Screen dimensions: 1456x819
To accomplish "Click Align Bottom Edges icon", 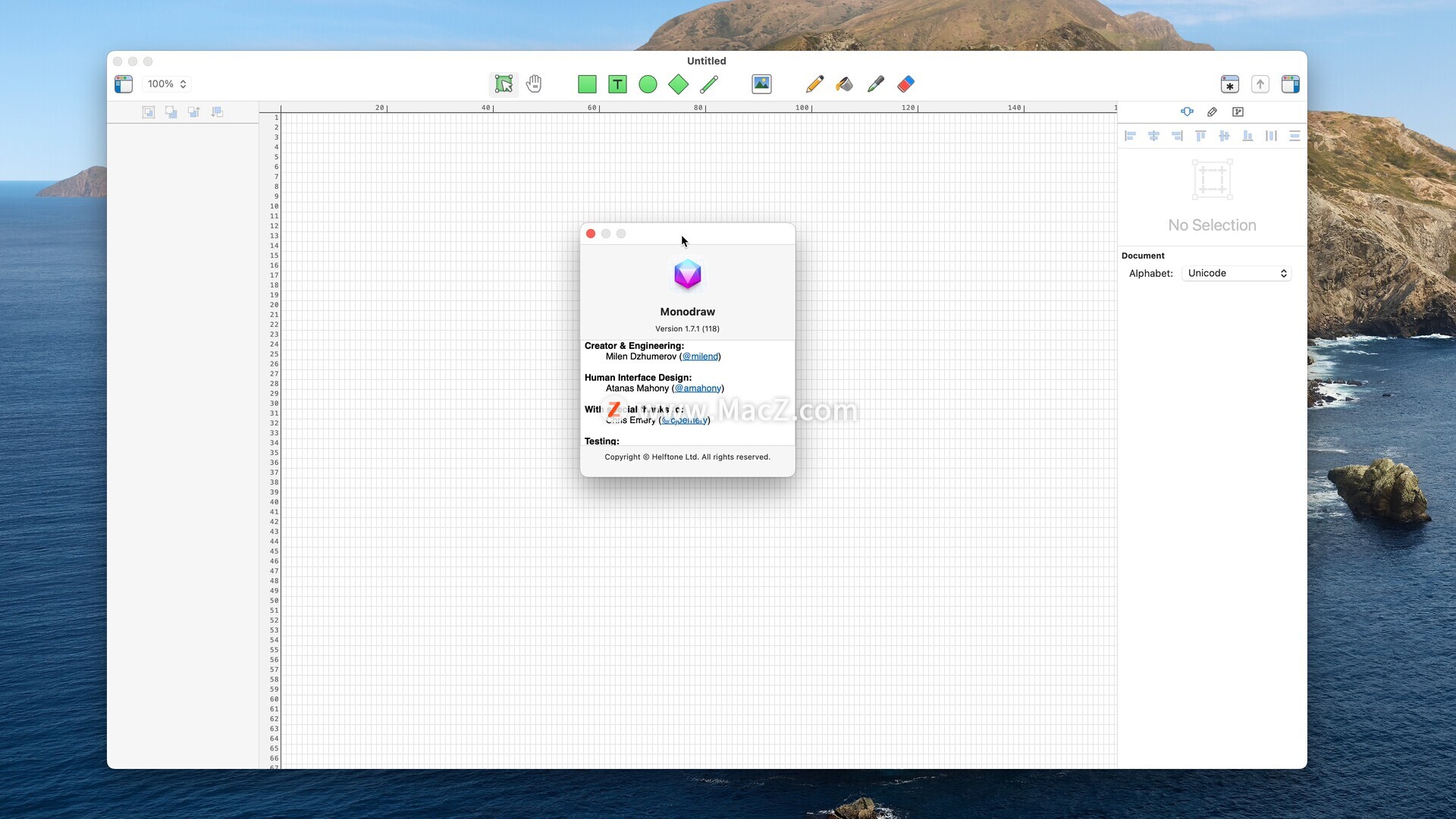I will [1247, 136].
